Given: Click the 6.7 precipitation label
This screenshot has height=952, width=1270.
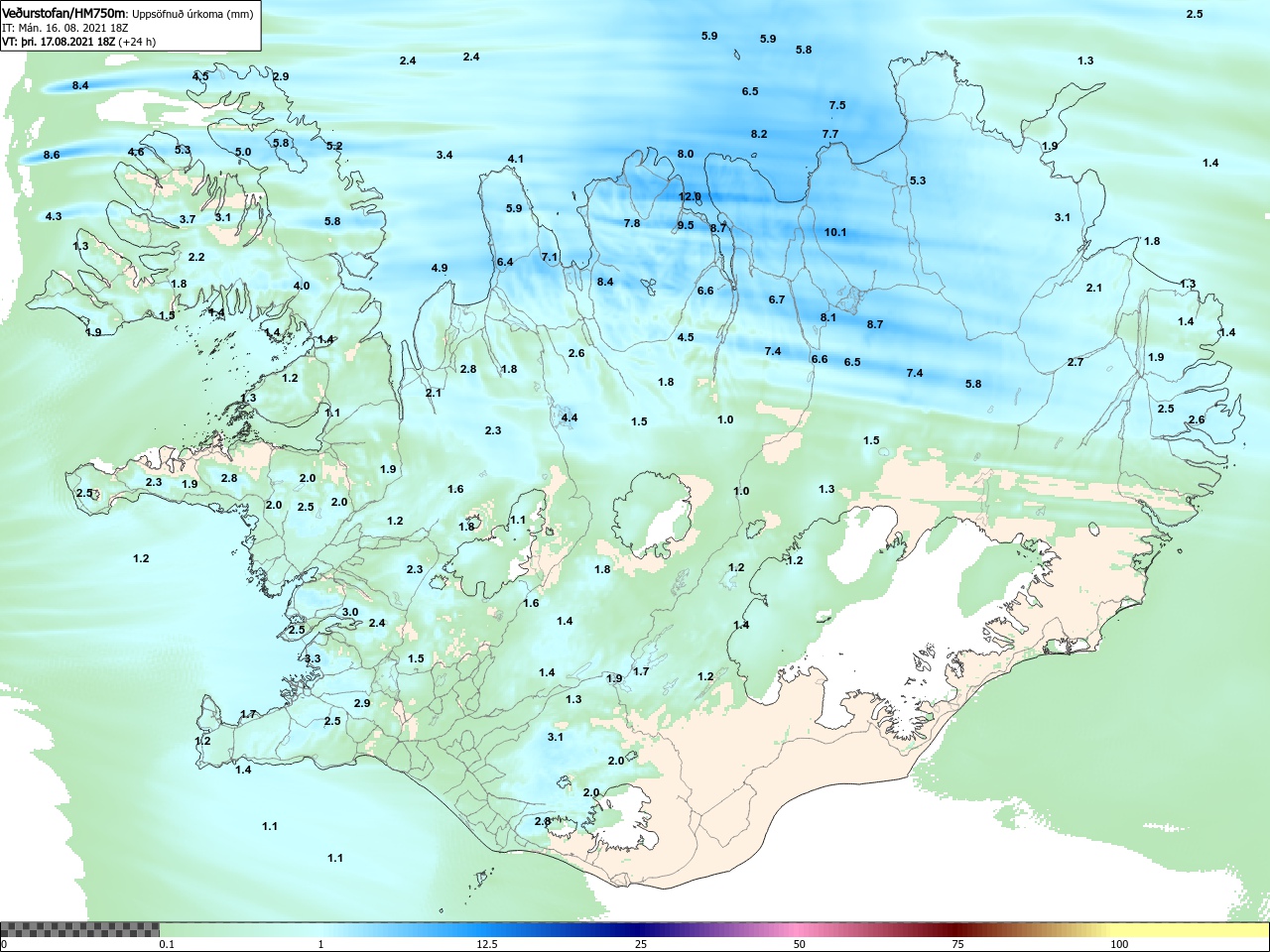Looking at the screenshot, I should [x=777, y=299].
